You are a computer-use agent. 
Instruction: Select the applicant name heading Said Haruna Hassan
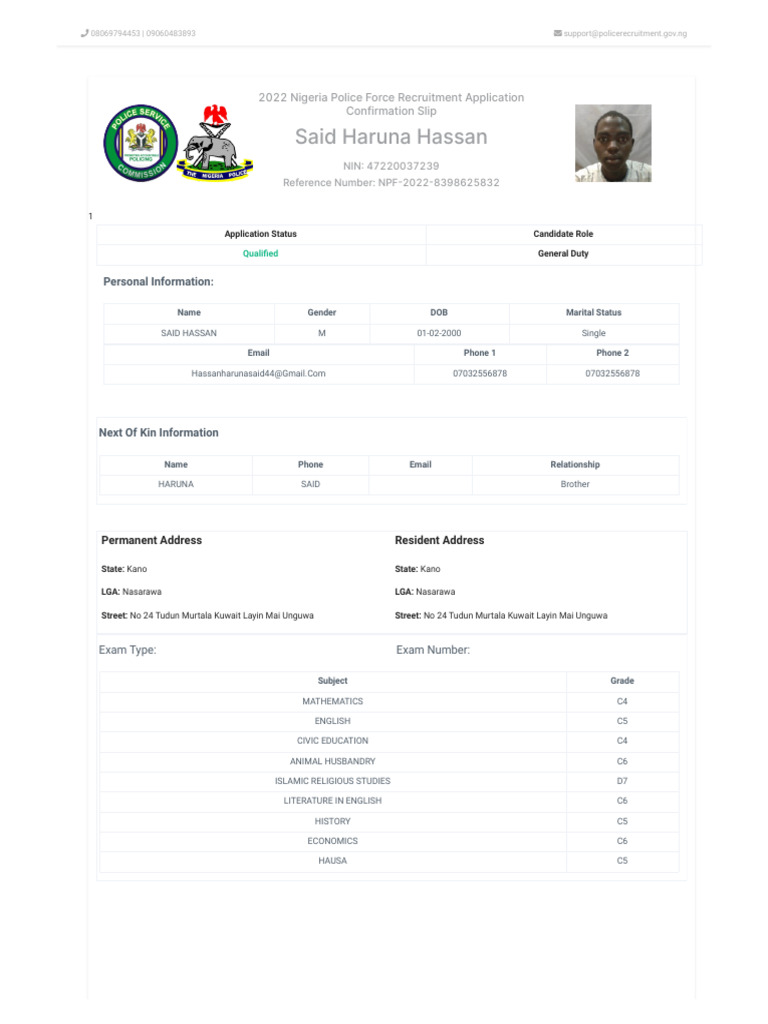tap(391, 136)
